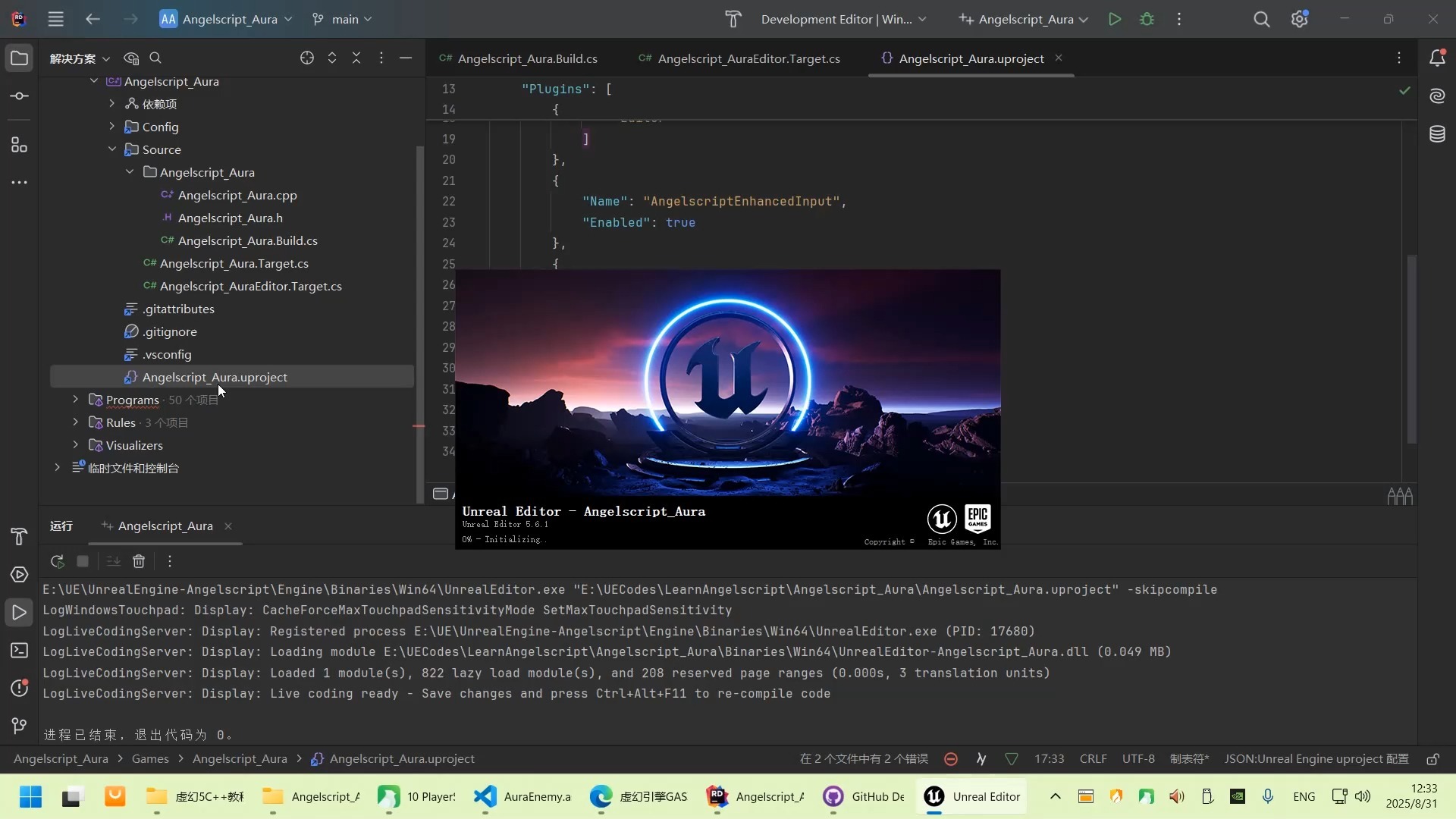This screenshot has width=1456, height=819.
Task: Open the Windows Start menu
Action: (30, 796)
